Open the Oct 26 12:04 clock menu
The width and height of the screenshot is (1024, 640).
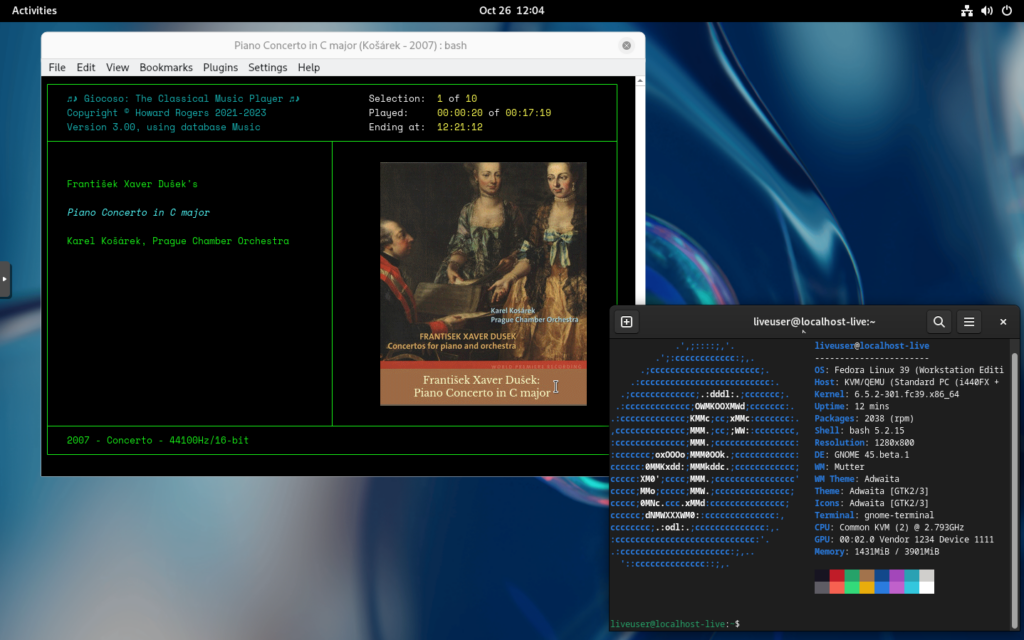[511, 10]
